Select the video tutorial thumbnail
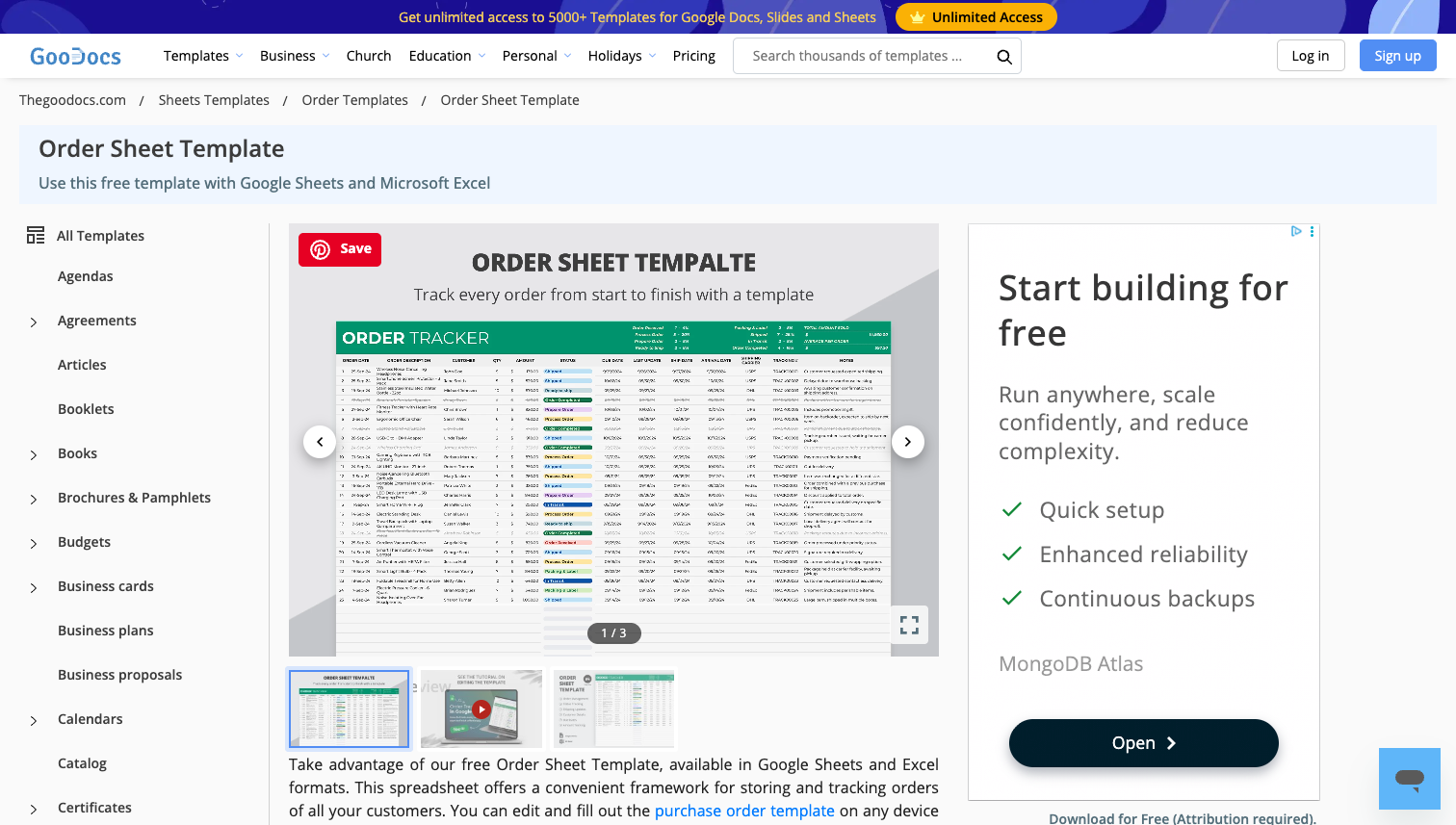Screen dimensions: 1456x825 click(x=481, y=709)
